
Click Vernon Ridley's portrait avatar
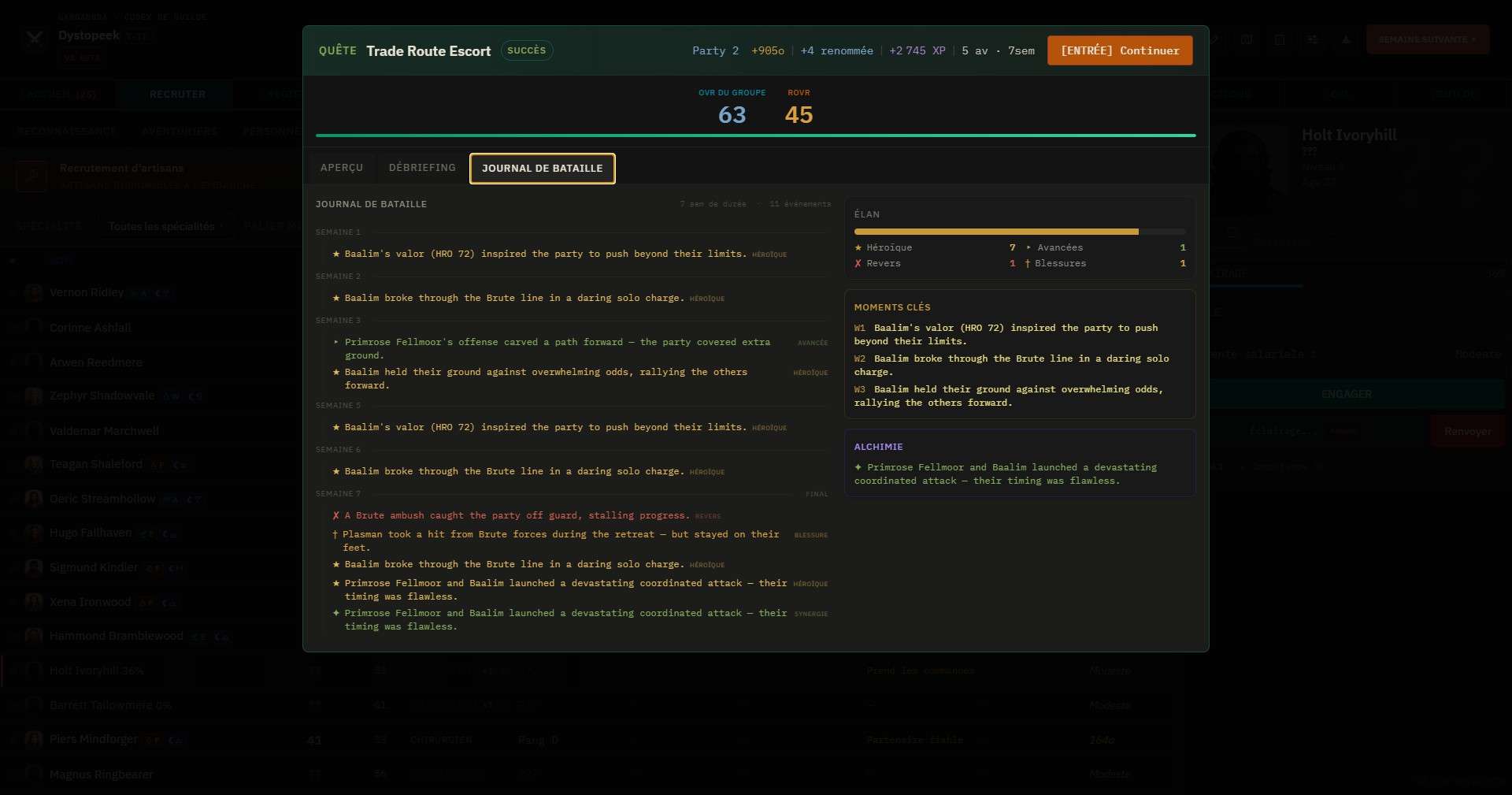[33, 292]
